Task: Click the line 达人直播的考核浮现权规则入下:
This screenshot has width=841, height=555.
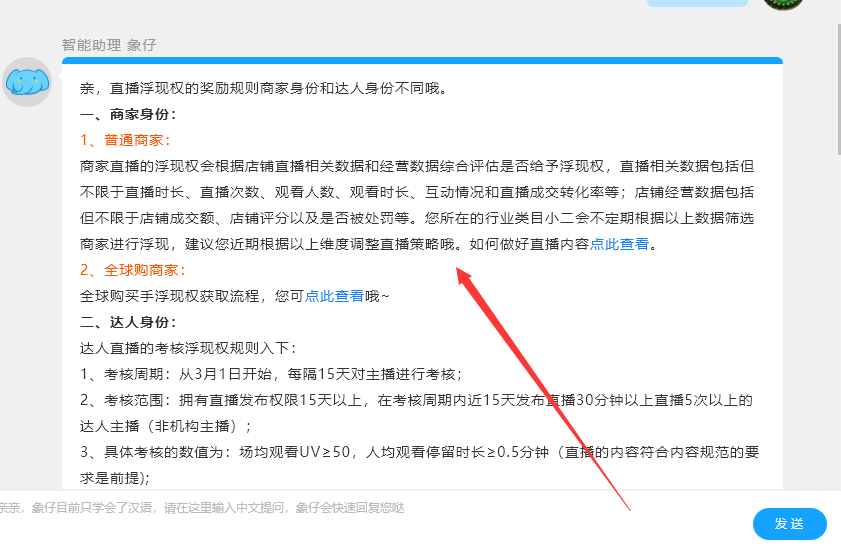Action: pyautogui.click(x=188, y=349)
